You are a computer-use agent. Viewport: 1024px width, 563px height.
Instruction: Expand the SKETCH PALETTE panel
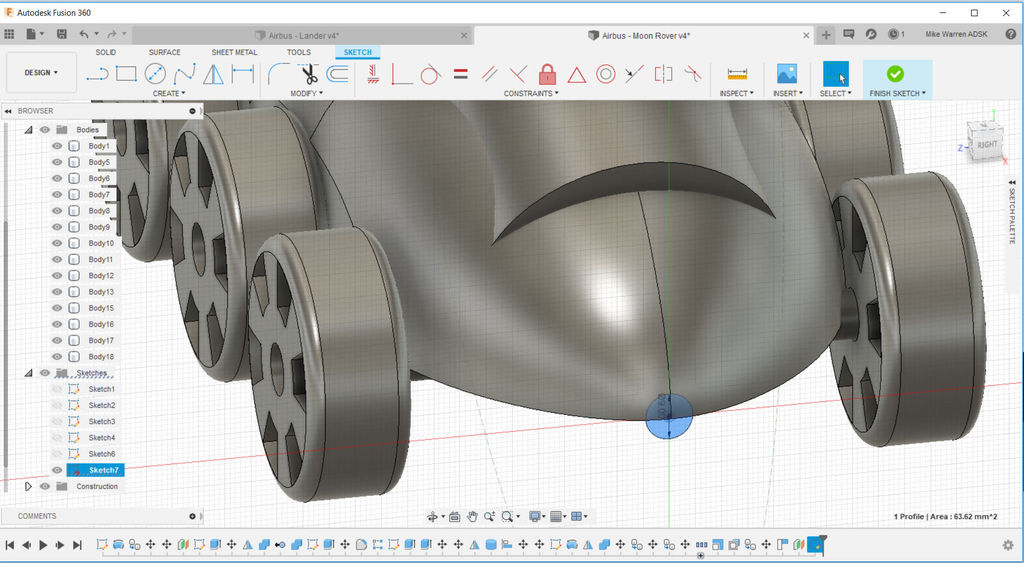(1012, 211)
